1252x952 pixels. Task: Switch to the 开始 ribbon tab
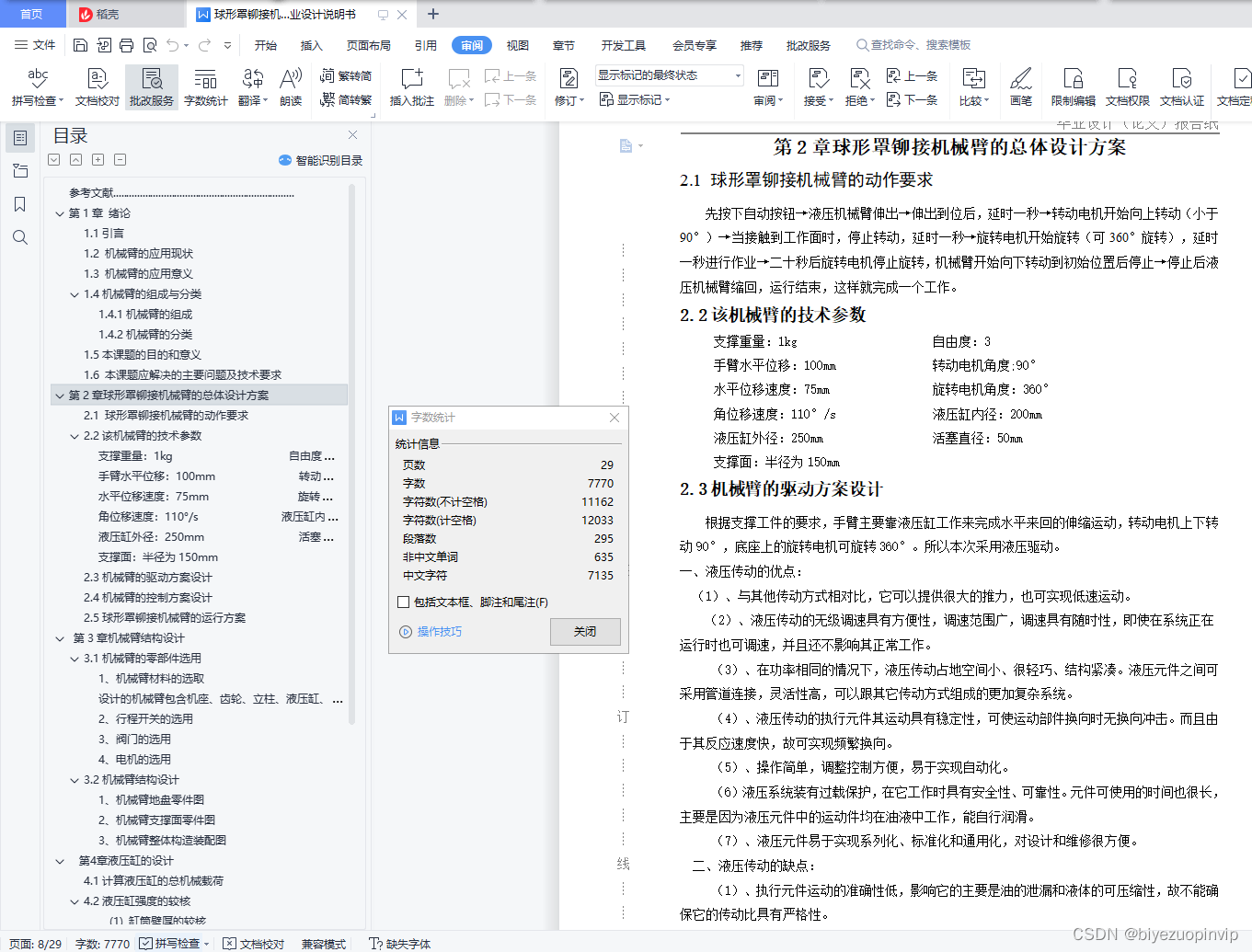tap(266, 45)
